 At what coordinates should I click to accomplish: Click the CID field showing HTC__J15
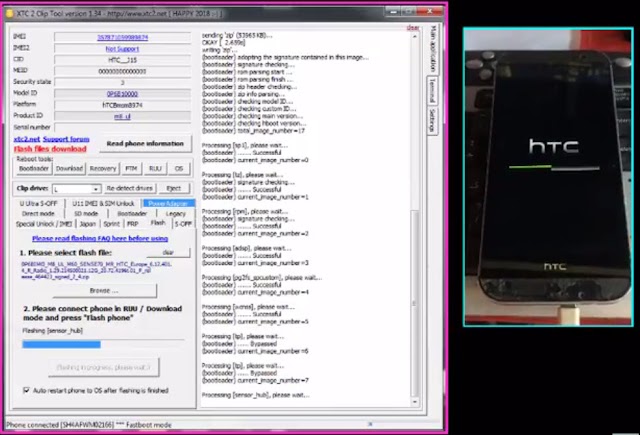[x=122, y=60]
